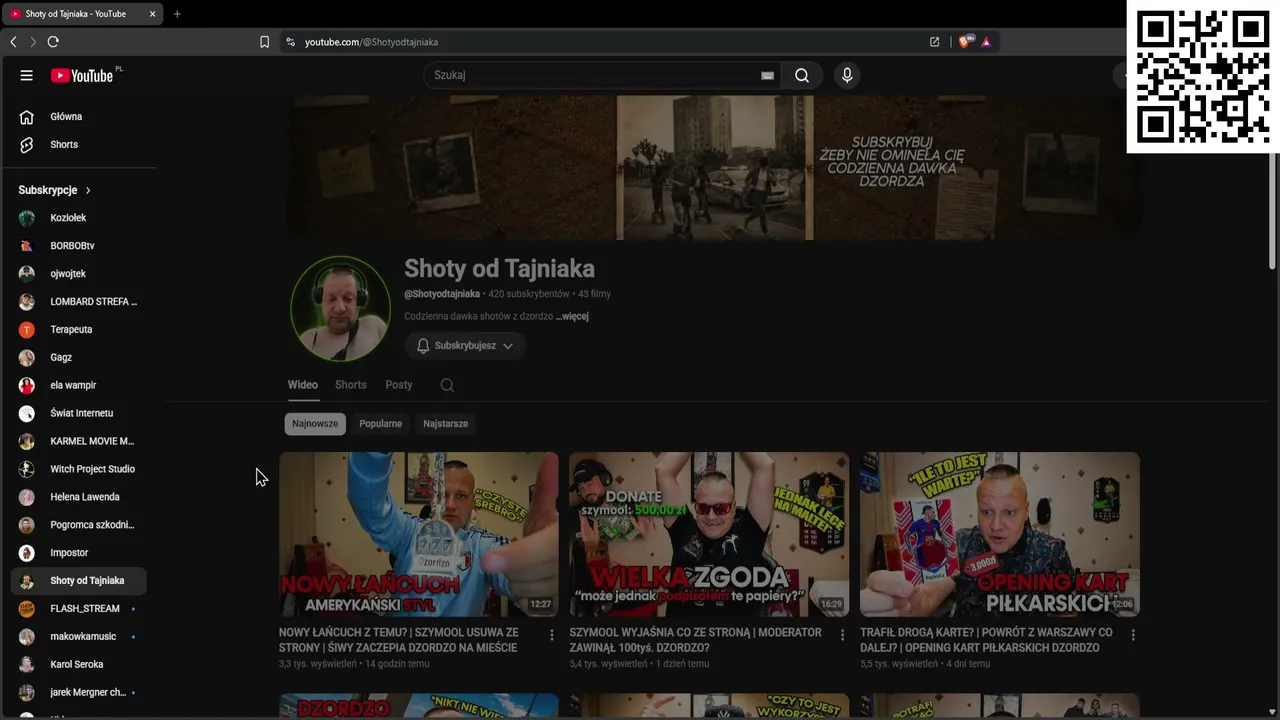Click the bookmark icon beside the address bar

click(x=264, y=42)
